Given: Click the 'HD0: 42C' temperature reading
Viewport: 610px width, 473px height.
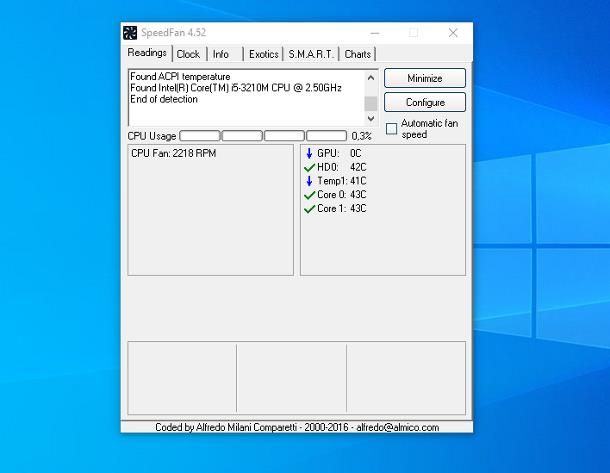Looking at the screenshot, I should click(342, 167).
